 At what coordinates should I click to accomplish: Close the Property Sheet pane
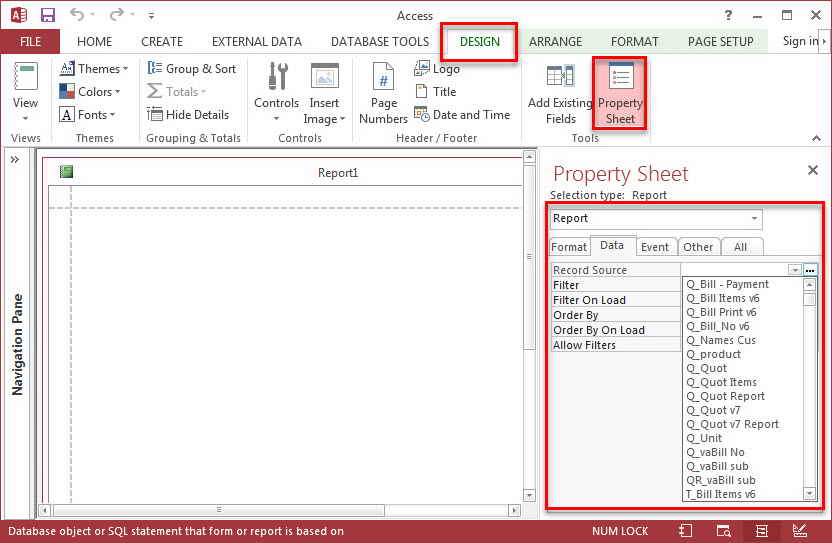pyautogui.click(x=812, y=170)
